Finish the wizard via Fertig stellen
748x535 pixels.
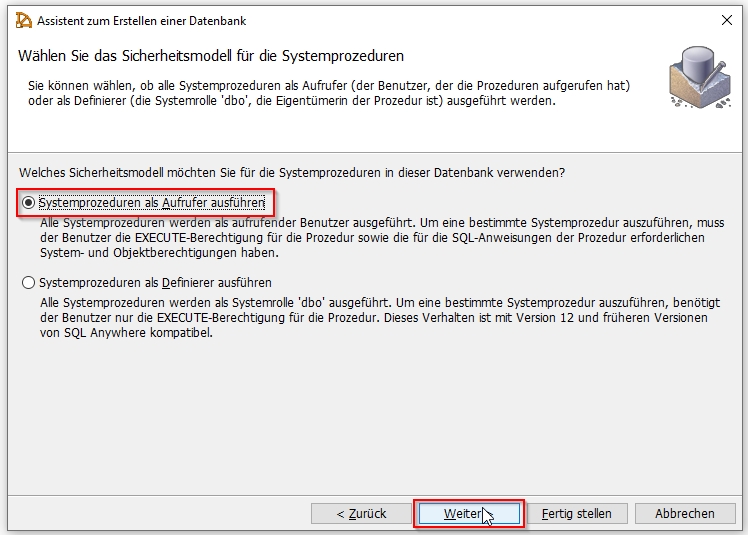577,514
